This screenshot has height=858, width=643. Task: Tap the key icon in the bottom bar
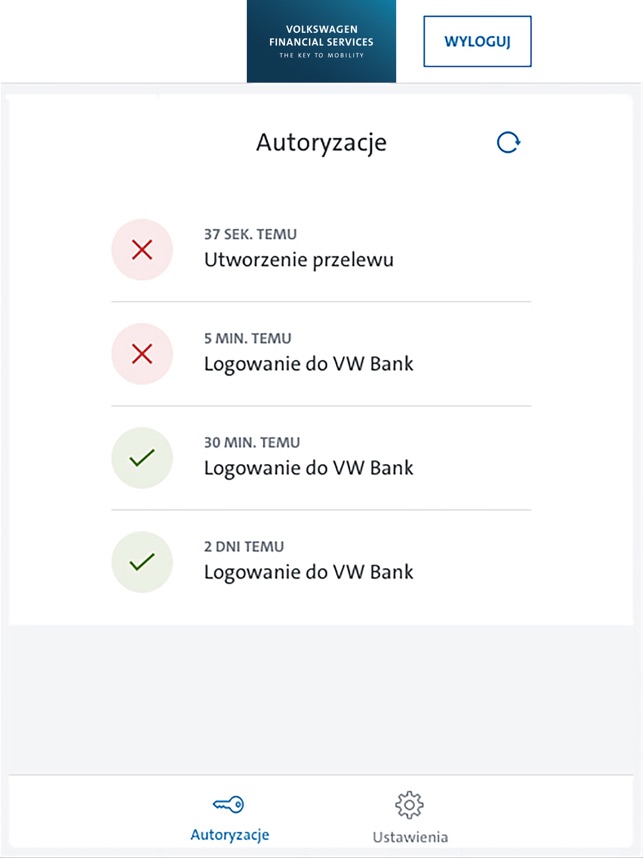coord(229,804)
